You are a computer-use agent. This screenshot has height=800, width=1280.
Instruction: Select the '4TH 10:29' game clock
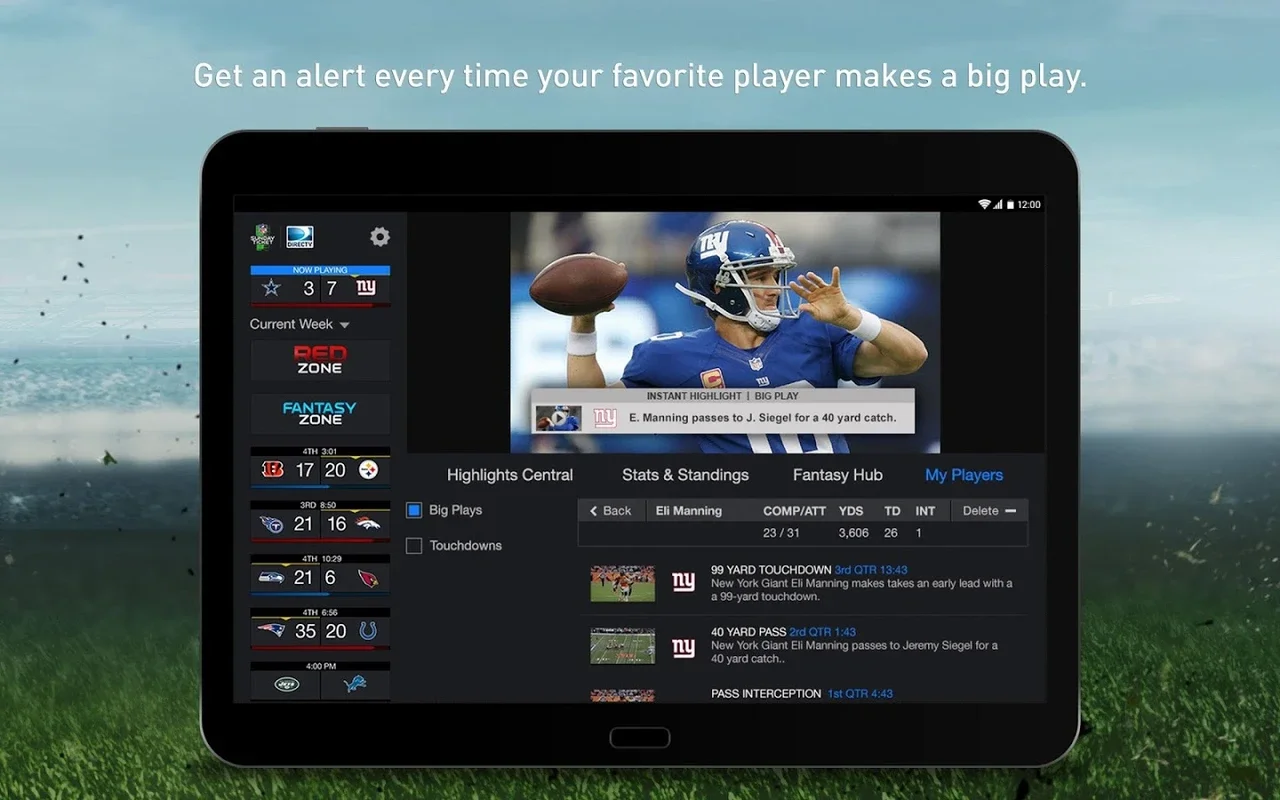(x=320, y=559)
